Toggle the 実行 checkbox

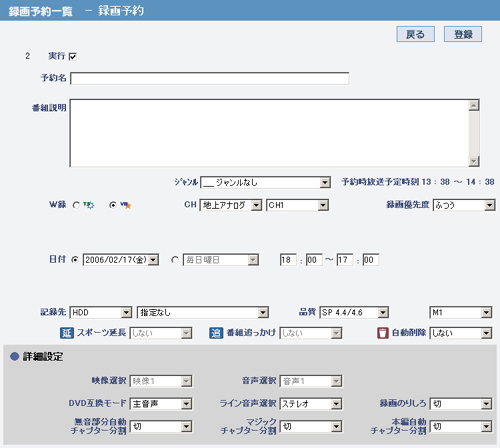(x=73, y=56)
